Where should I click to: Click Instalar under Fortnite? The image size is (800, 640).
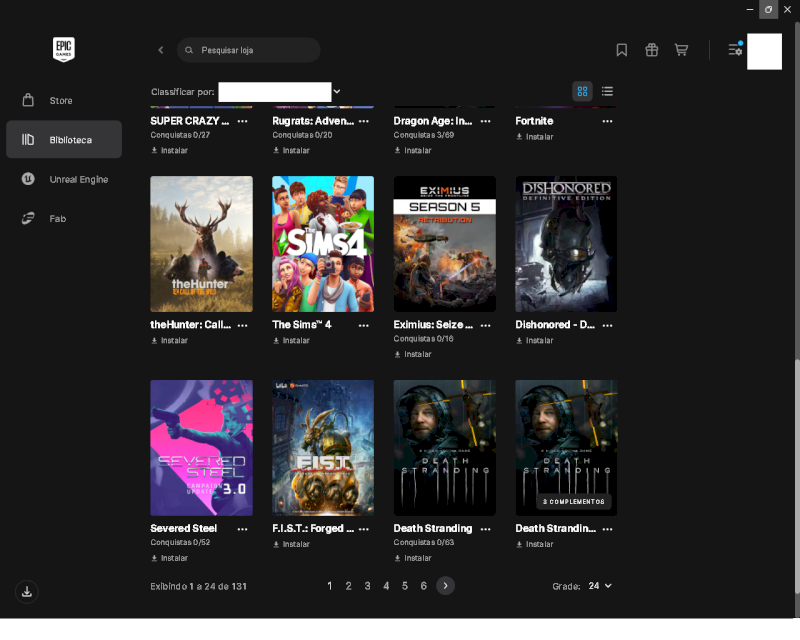(535, 137)
